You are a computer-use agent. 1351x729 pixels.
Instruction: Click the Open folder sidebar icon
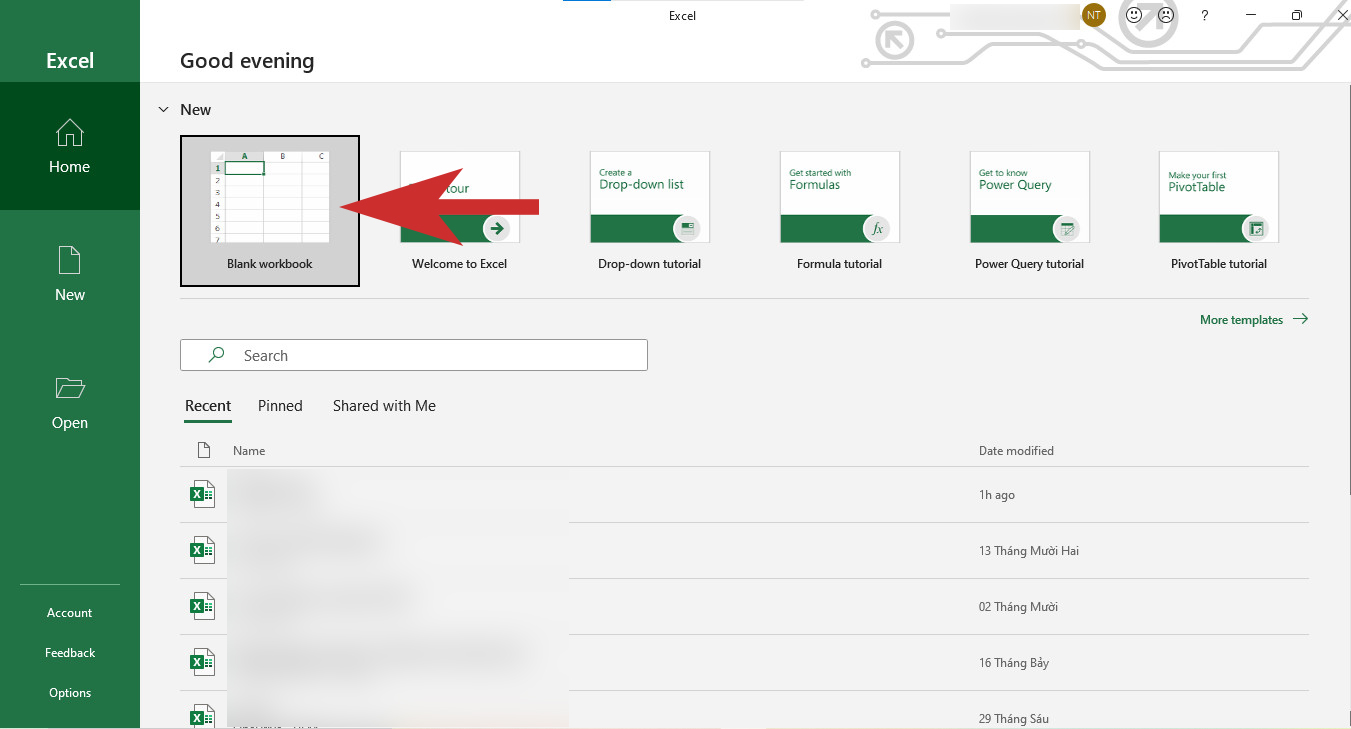70,388
